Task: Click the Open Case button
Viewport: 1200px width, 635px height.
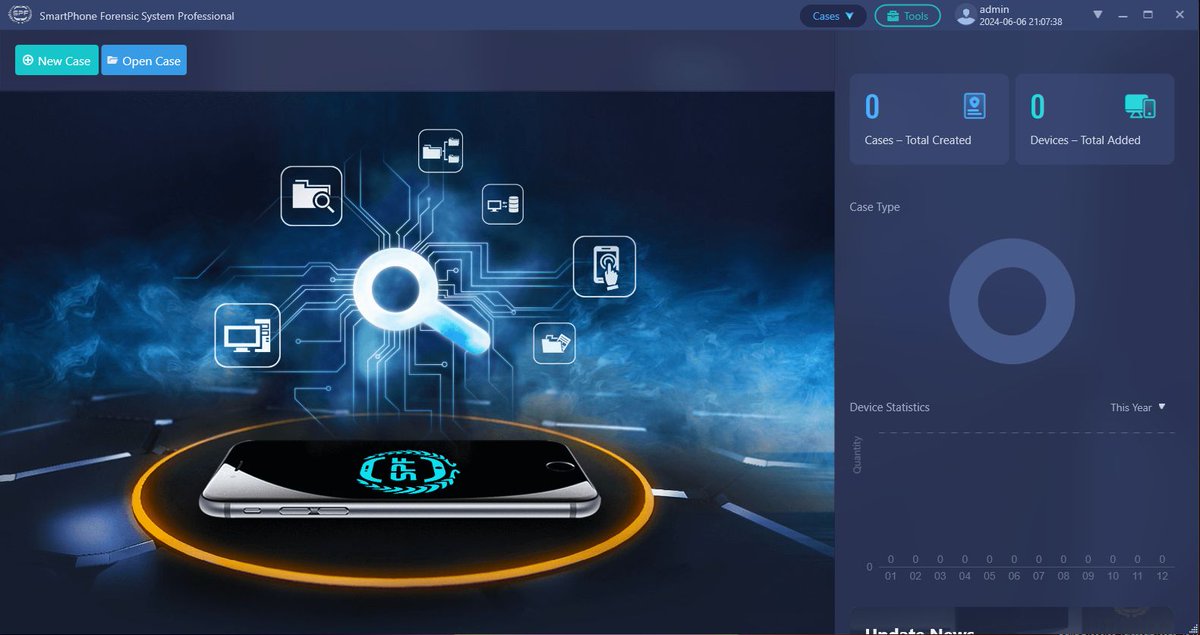Action: (x=144, y=60)
